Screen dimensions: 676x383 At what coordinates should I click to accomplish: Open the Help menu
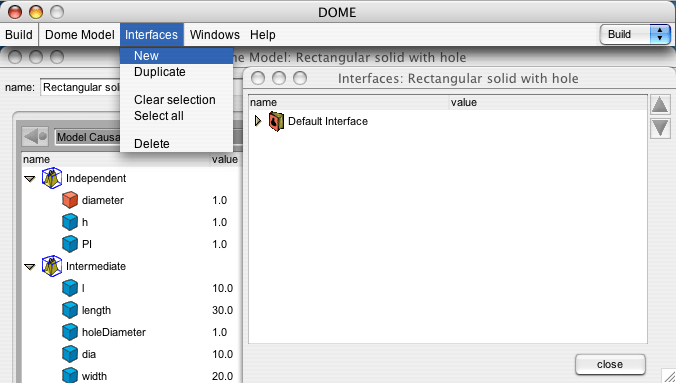pyautogui.click(x=263, y=35)
